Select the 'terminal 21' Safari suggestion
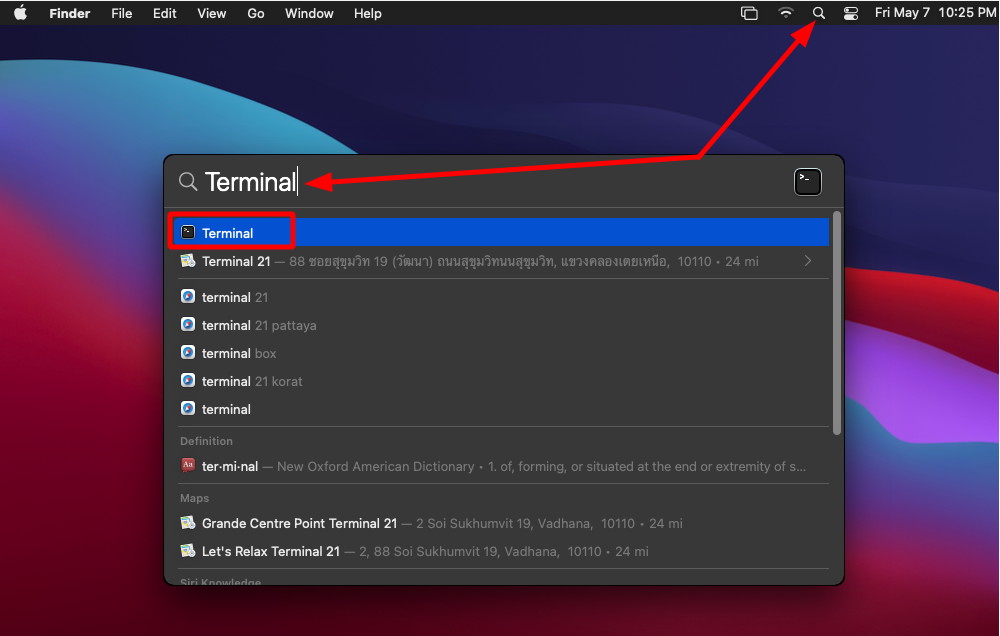Screen dimensions: 1000x636 click(501, 297)
